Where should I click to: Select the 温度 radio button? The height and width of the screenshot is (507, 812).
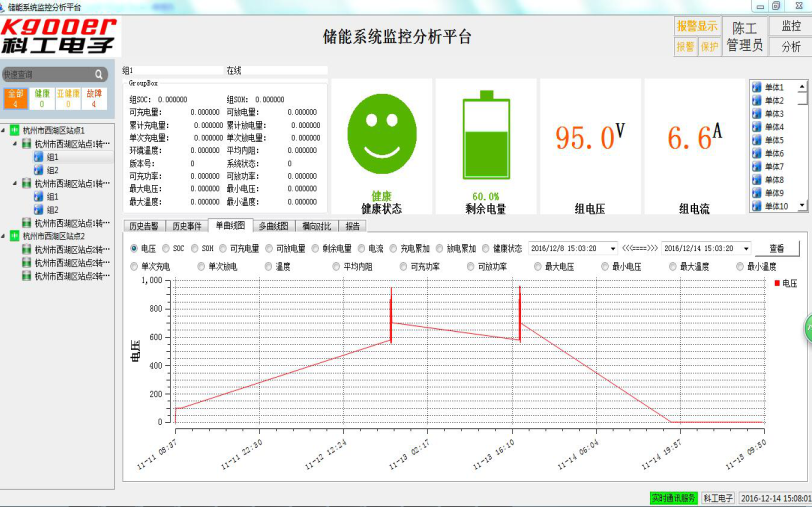tap(267, 267)
